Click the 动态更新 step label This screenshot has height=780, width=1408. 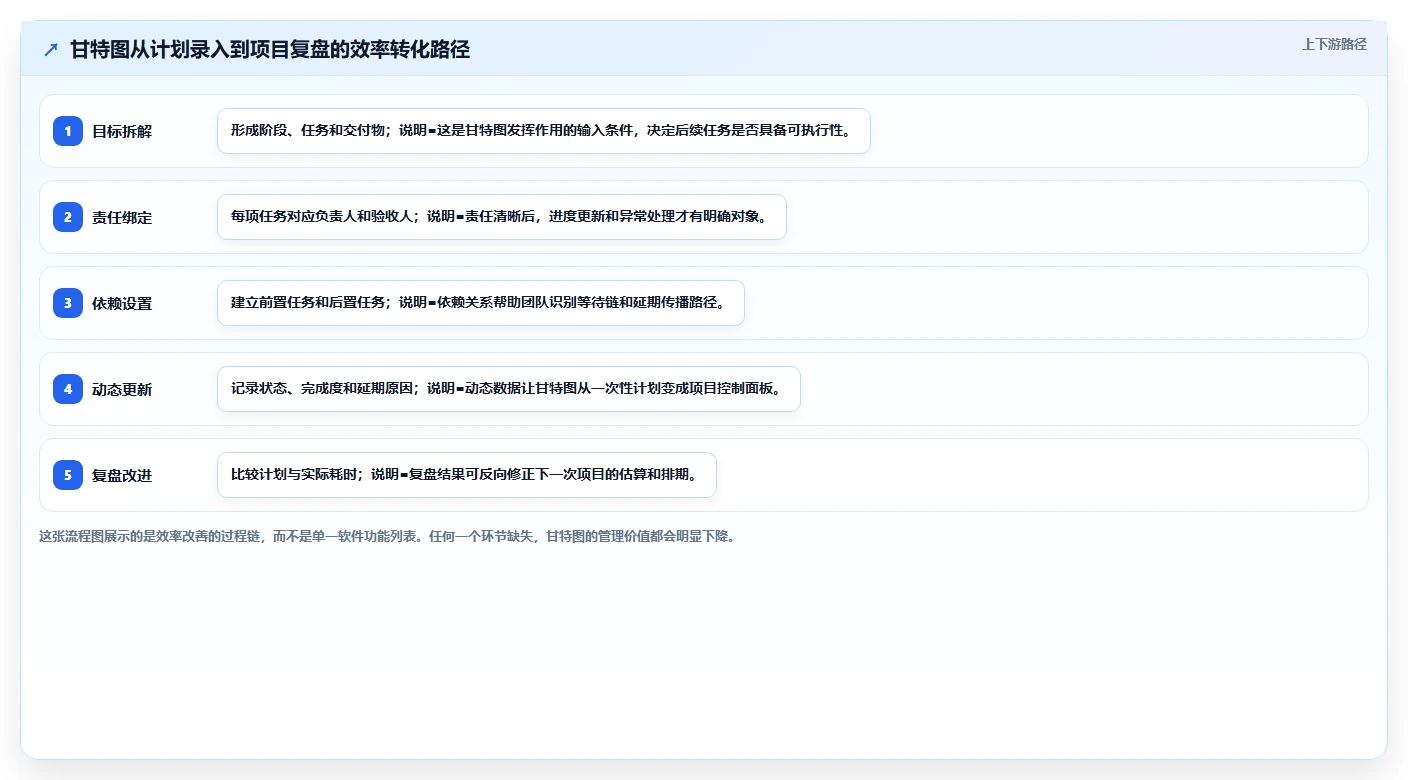coord(122,389)
